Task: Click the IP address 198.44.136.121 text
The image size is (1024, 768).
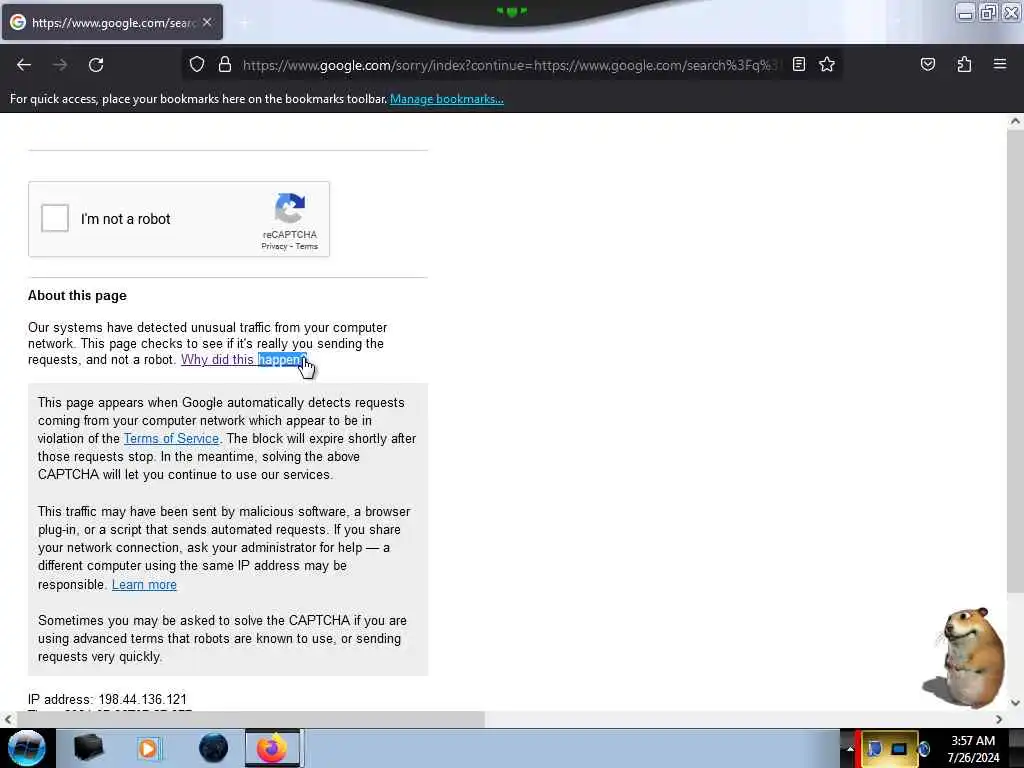Action: [x=107, y=699]
